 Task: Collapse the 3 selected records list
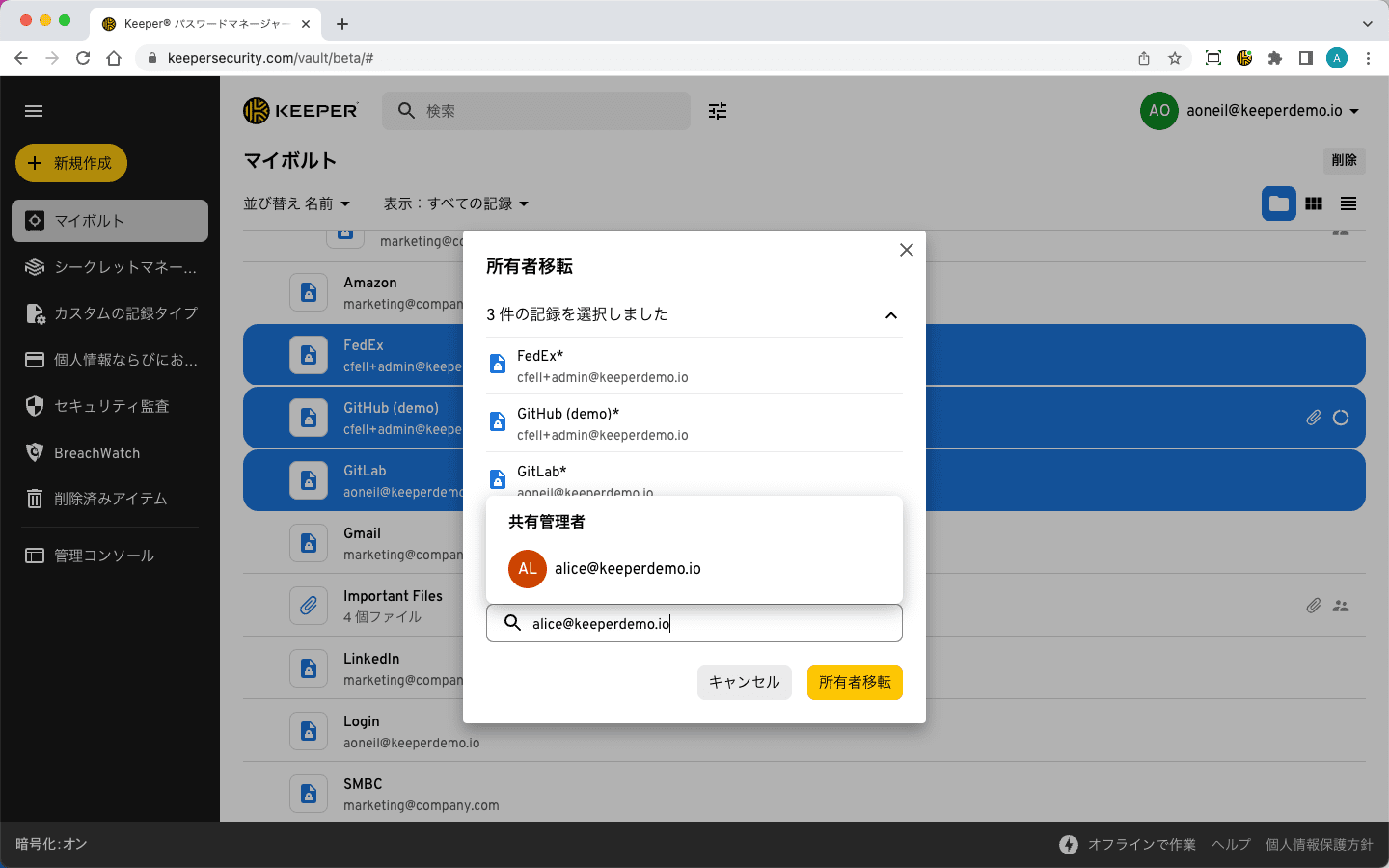click(890, 315)
